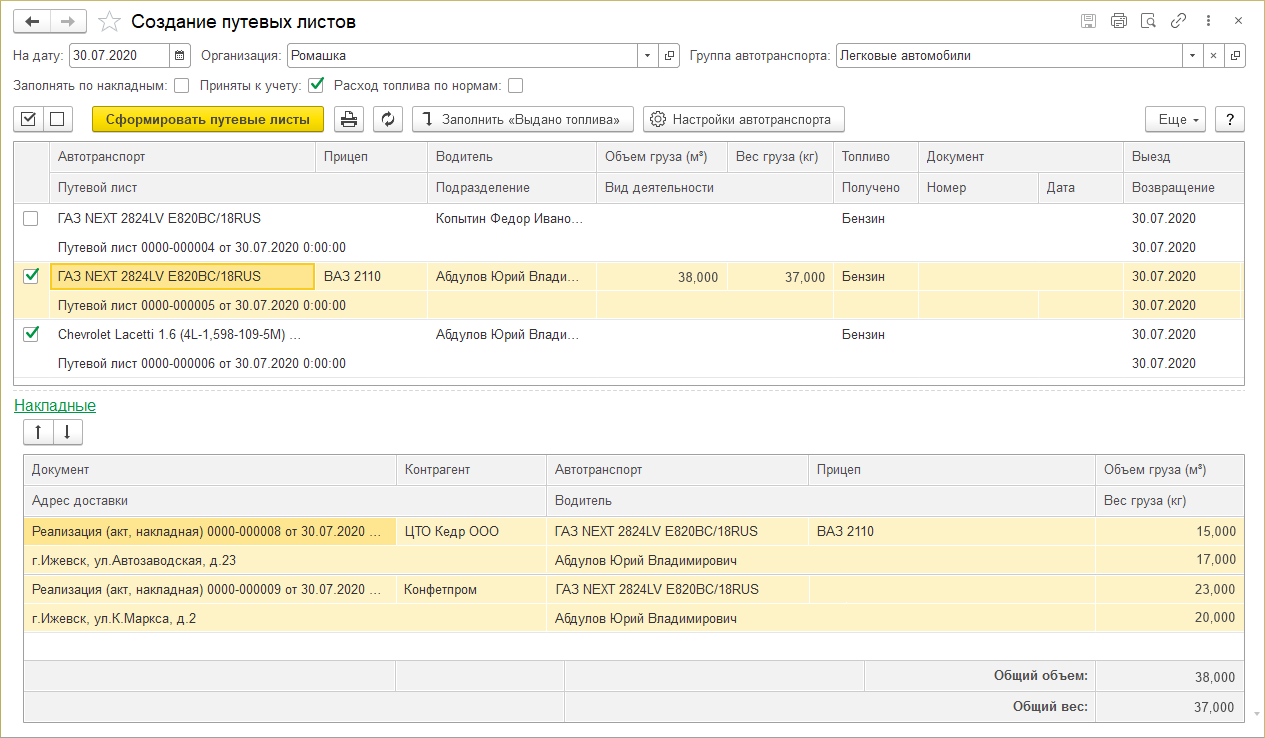
Task: Click the back navigation arrow
Action: point(32,21)
